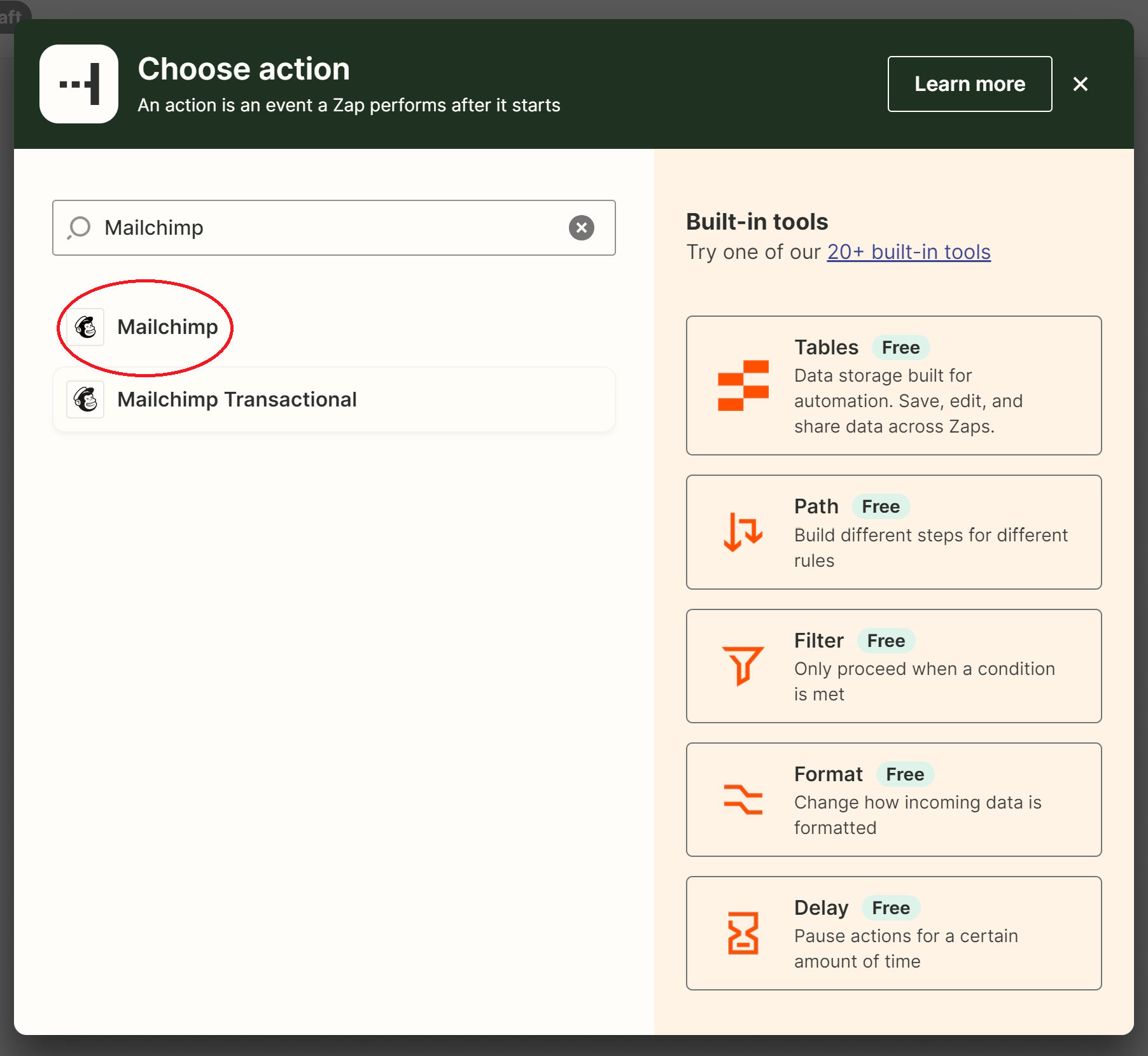Viewport: 1148px width, 1056px height.
Task: Click the Format wavy lines icon
Action: pos(743,799)
